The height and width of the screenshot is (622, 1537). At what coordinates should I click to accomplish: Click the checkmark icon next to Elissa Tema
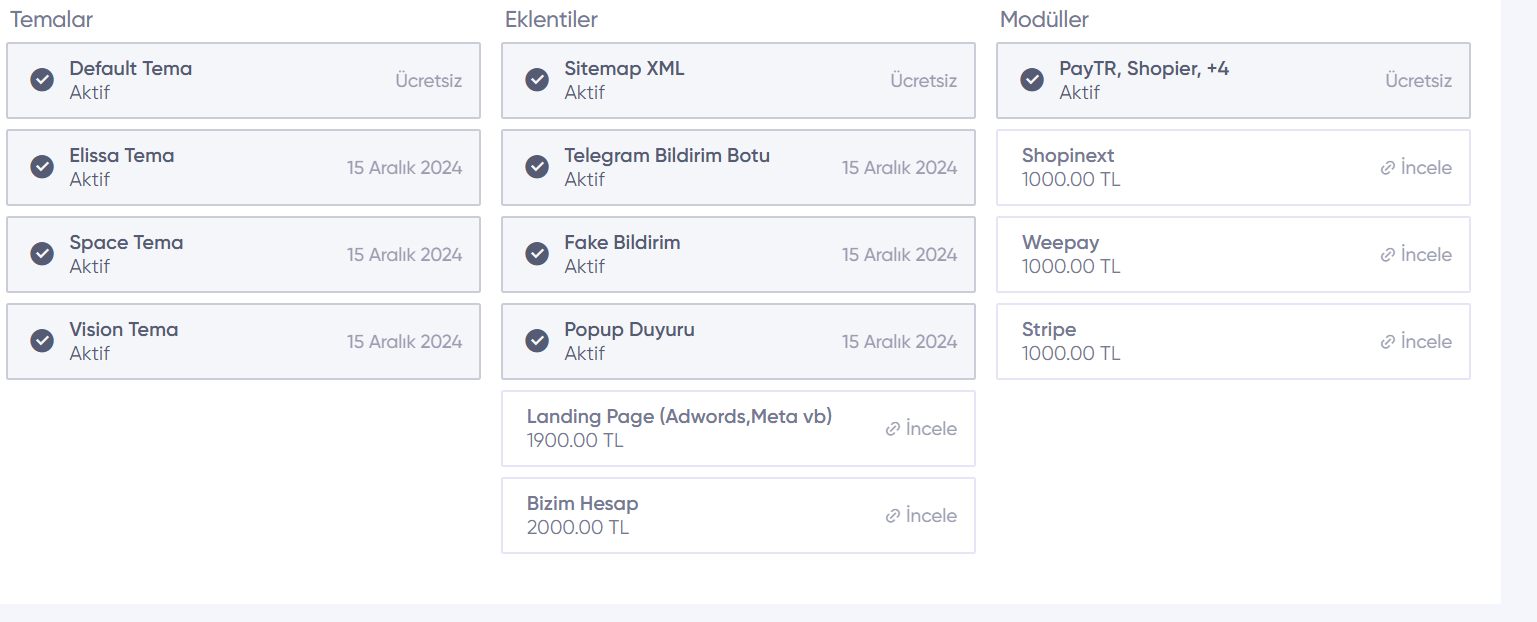point(42,167)
